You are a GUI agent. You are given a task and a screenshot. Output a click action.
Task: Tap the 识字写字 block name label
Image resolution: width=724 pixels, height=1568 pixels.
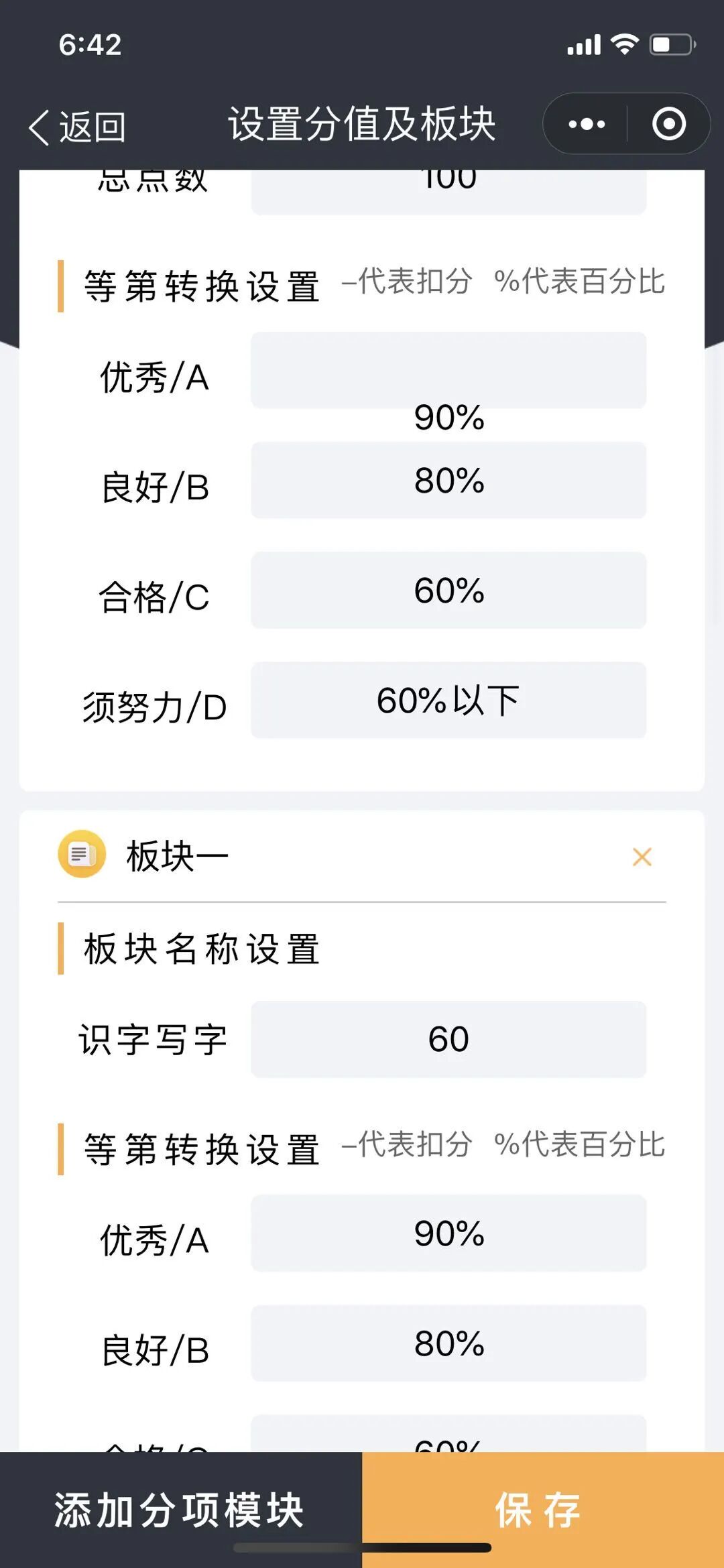[x=154, y=1040]
